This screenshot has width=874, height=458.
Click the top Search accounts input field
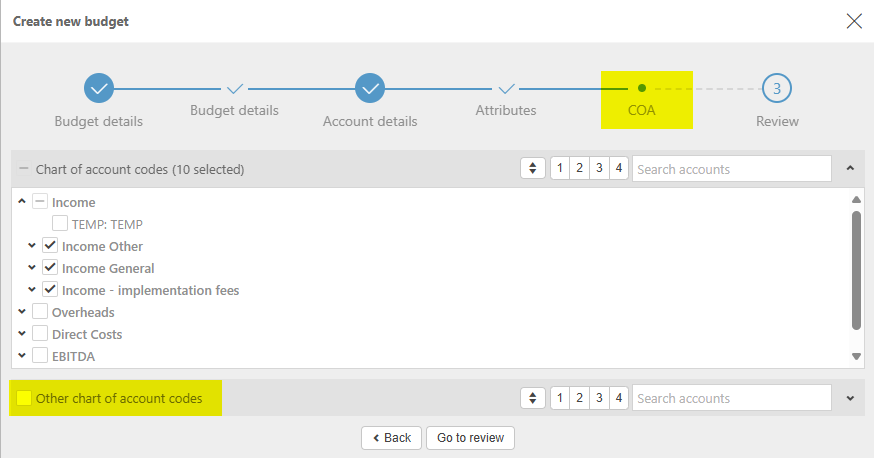click(x=731, y=169)
